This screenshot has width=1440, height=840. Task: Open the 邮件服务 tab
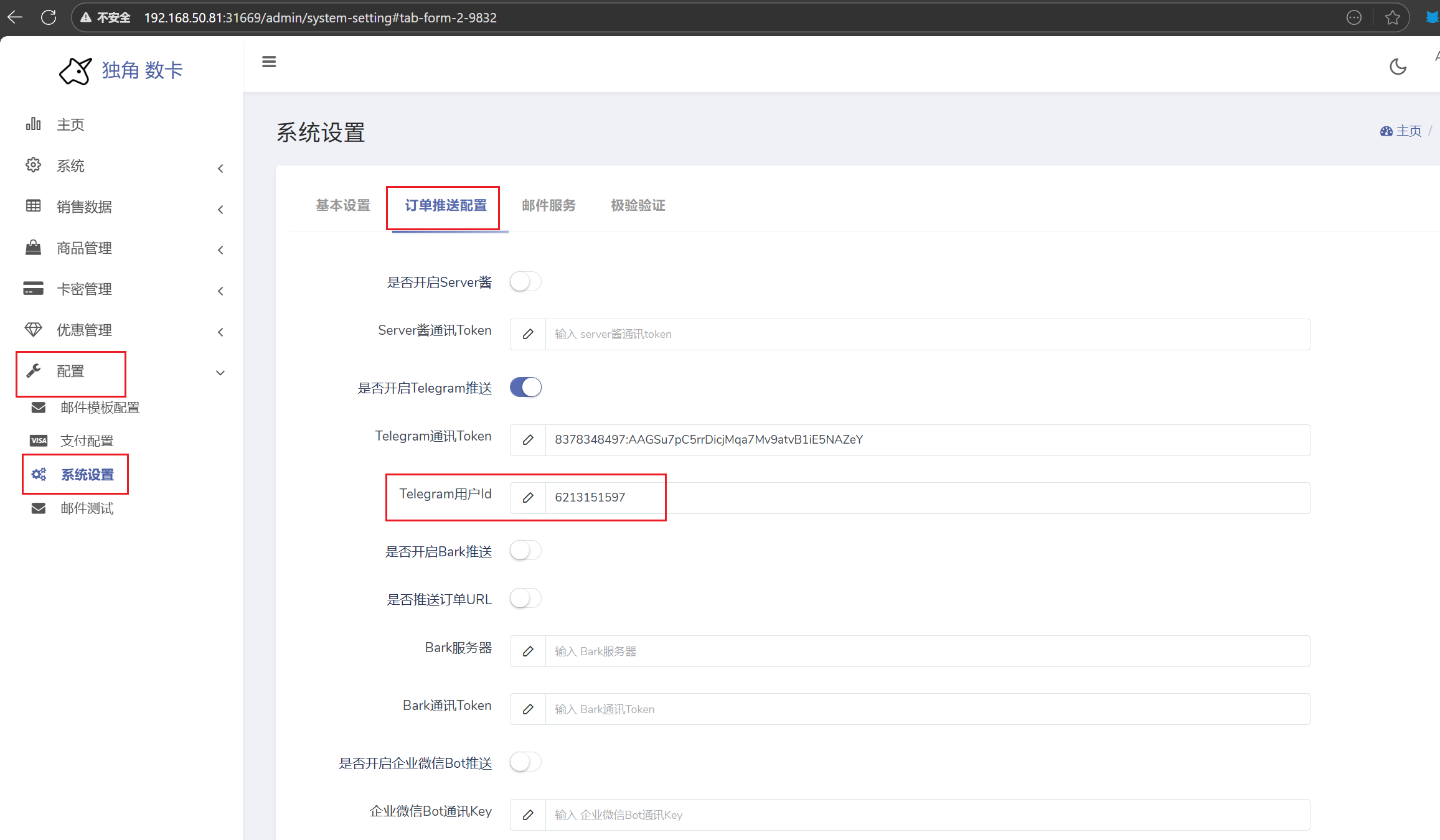[548, 205]
